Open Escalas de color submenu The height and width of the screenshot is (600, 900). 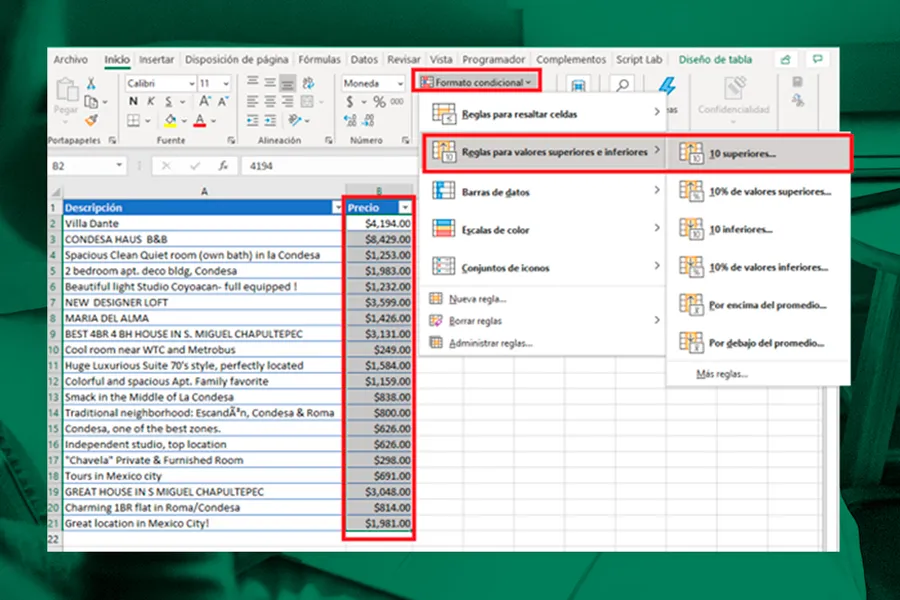544,230
